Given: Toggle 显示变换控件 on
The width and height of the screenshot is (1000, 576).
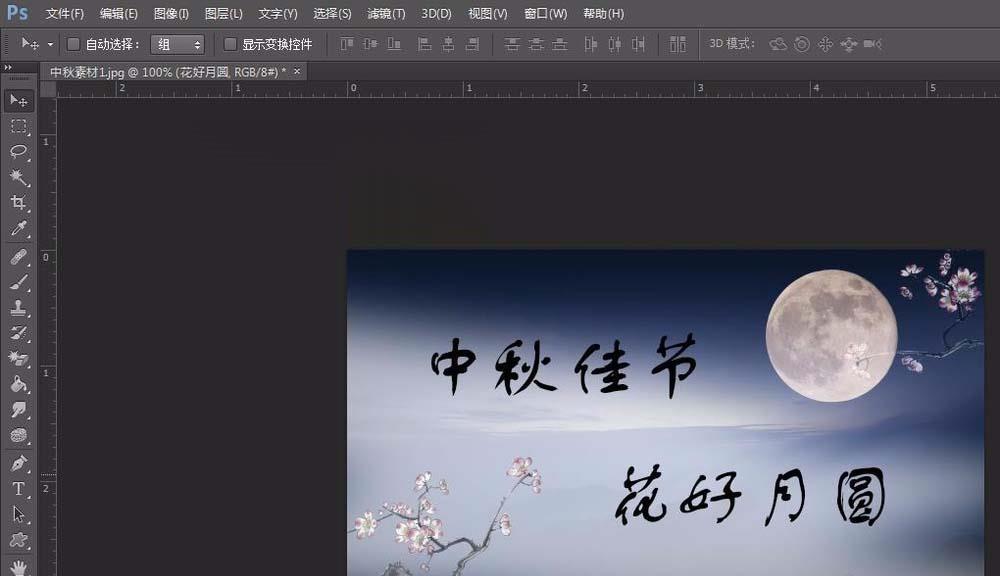Looking at the screenshot, I should click(x=229, y=44).
